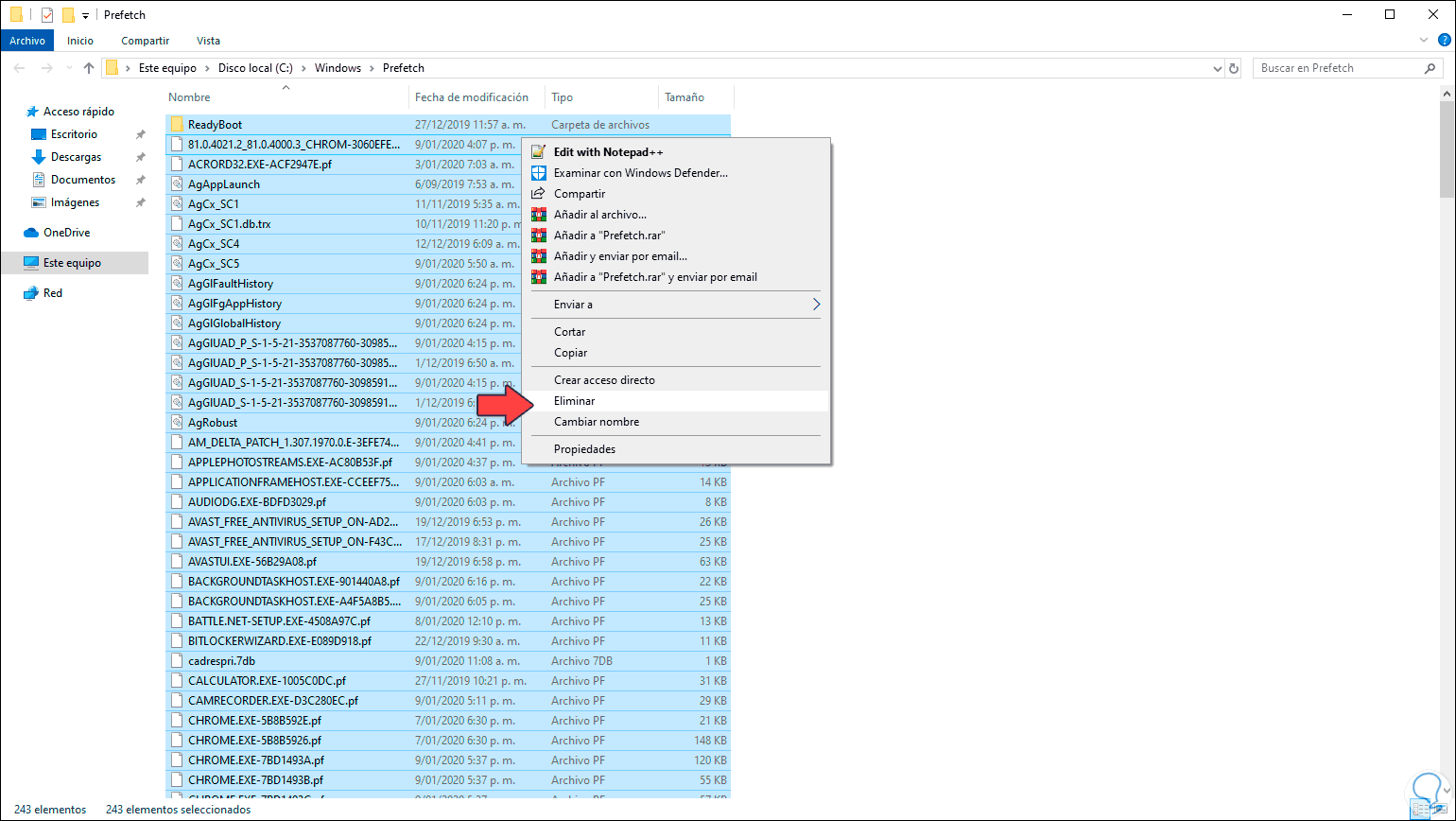Click the AgAppLaunch file icon
This screenshot has width=1456, height=821.
coord(177,184)
